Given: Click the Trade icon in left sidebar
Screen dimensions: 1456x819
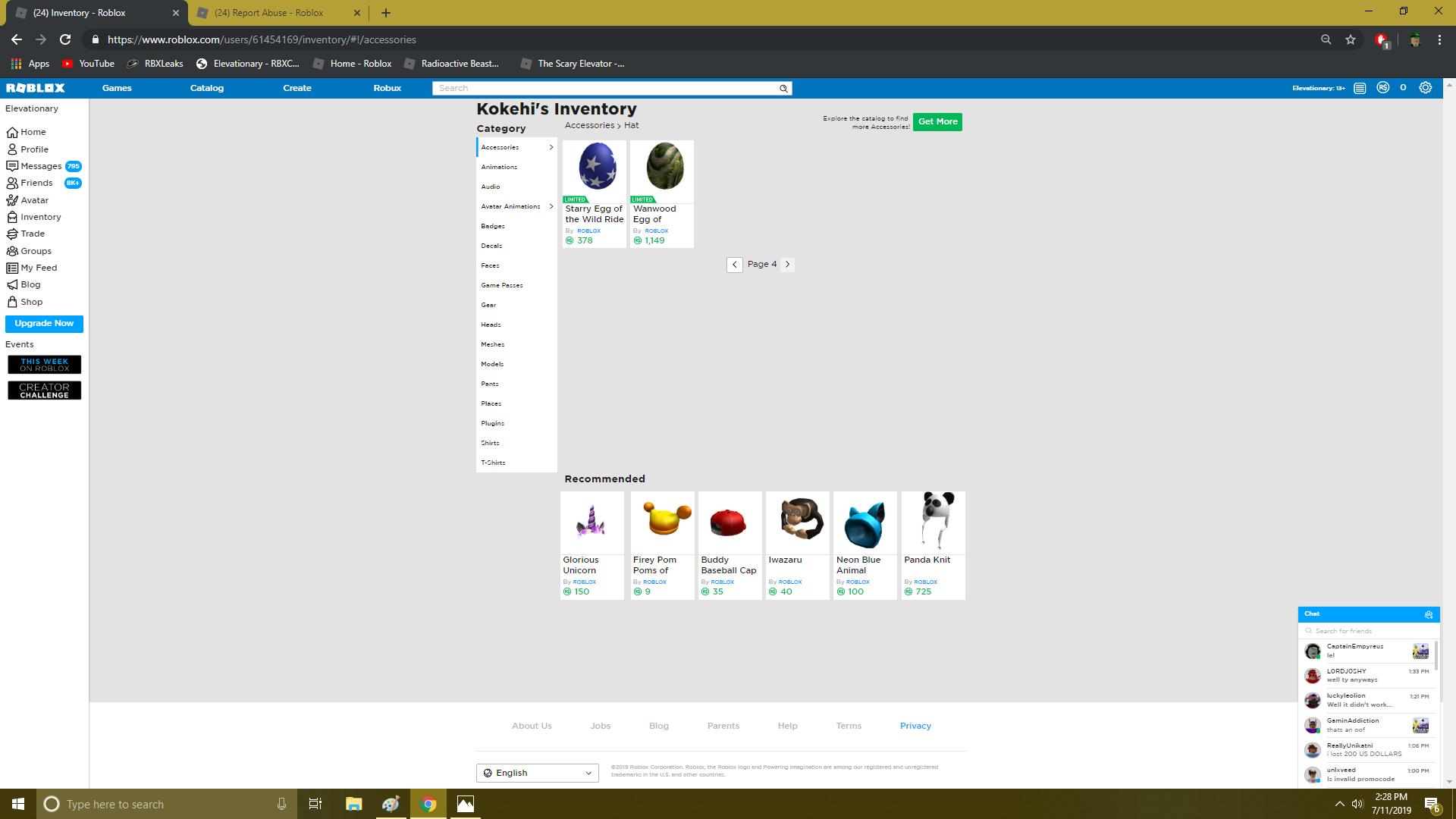Looking at the screenshot, I should coord(12,234).
